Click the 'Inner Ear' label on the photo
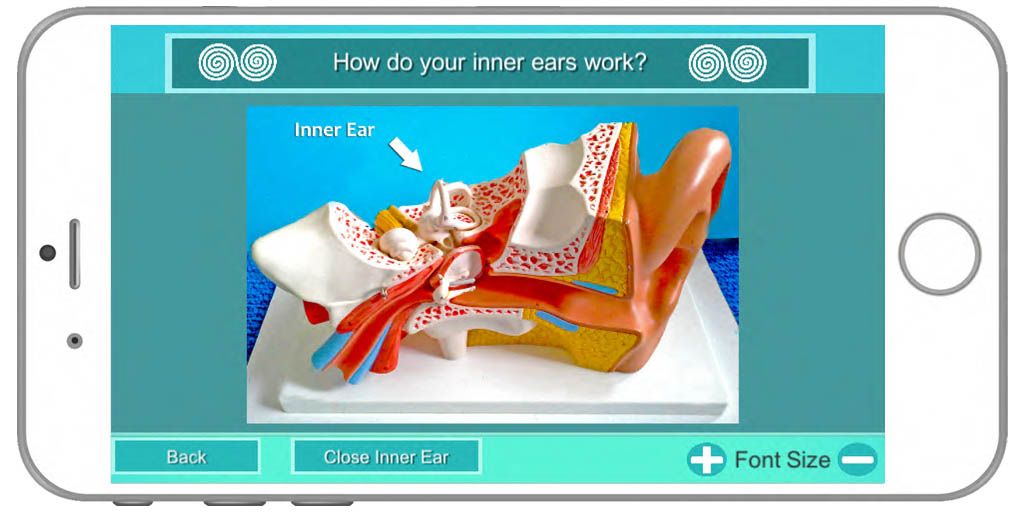The image size is (1024, 512). click(334, 130)
